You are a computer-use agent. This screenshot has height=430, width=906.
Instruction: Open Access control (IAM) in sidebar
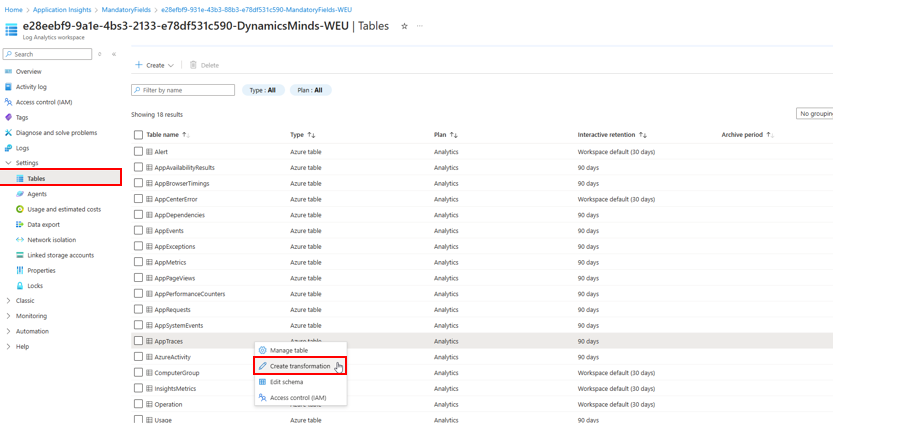[44, 102]
